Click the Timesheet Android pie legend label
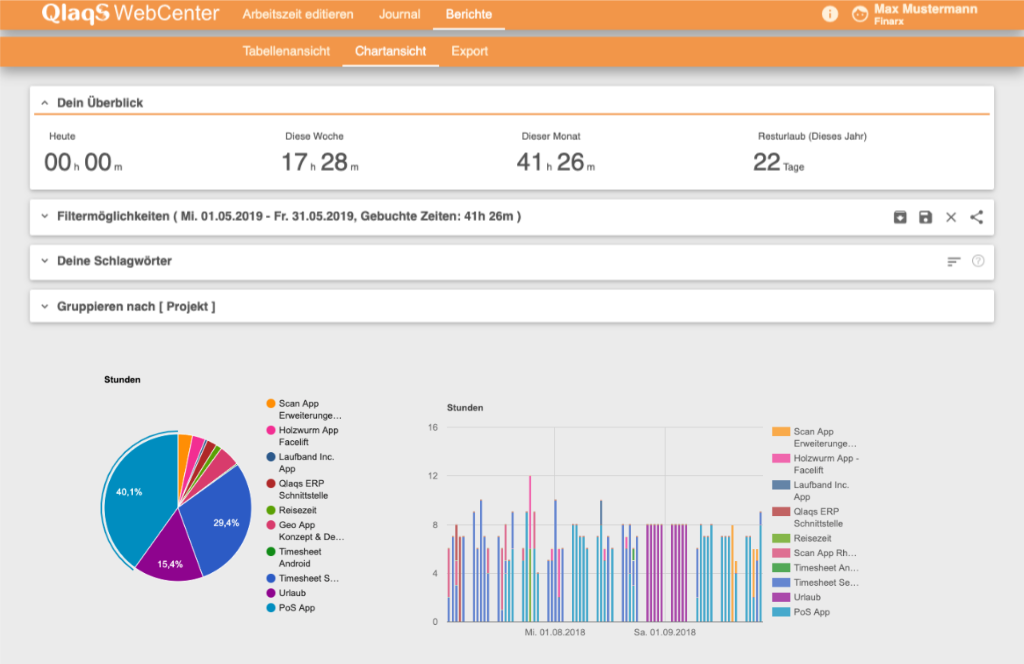 300,558
